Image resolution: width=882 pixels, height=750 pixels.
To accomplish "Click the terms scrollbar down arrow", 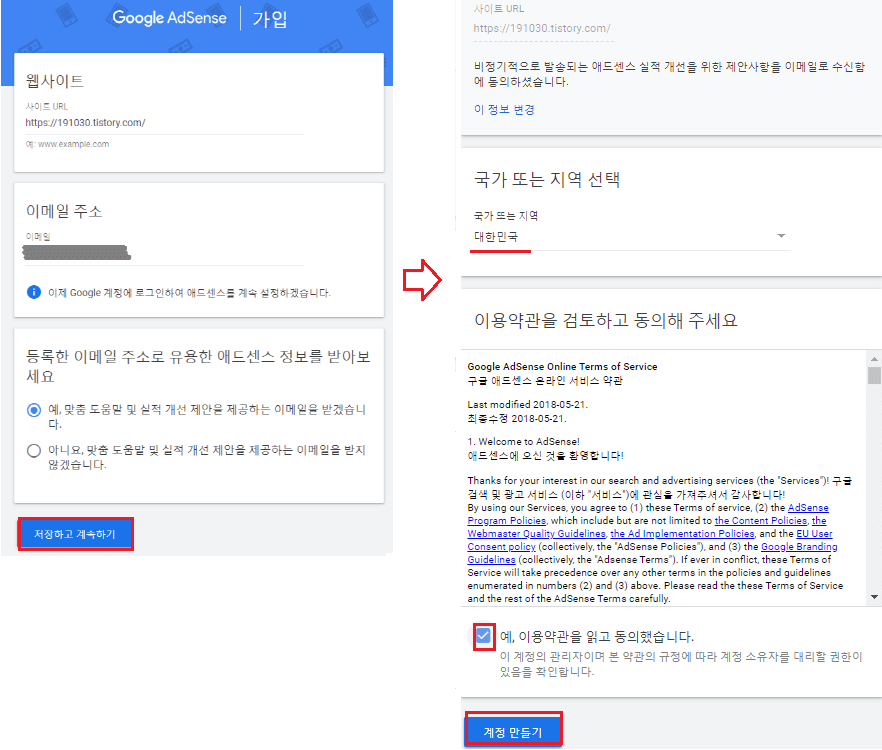I will click(874, 597).
